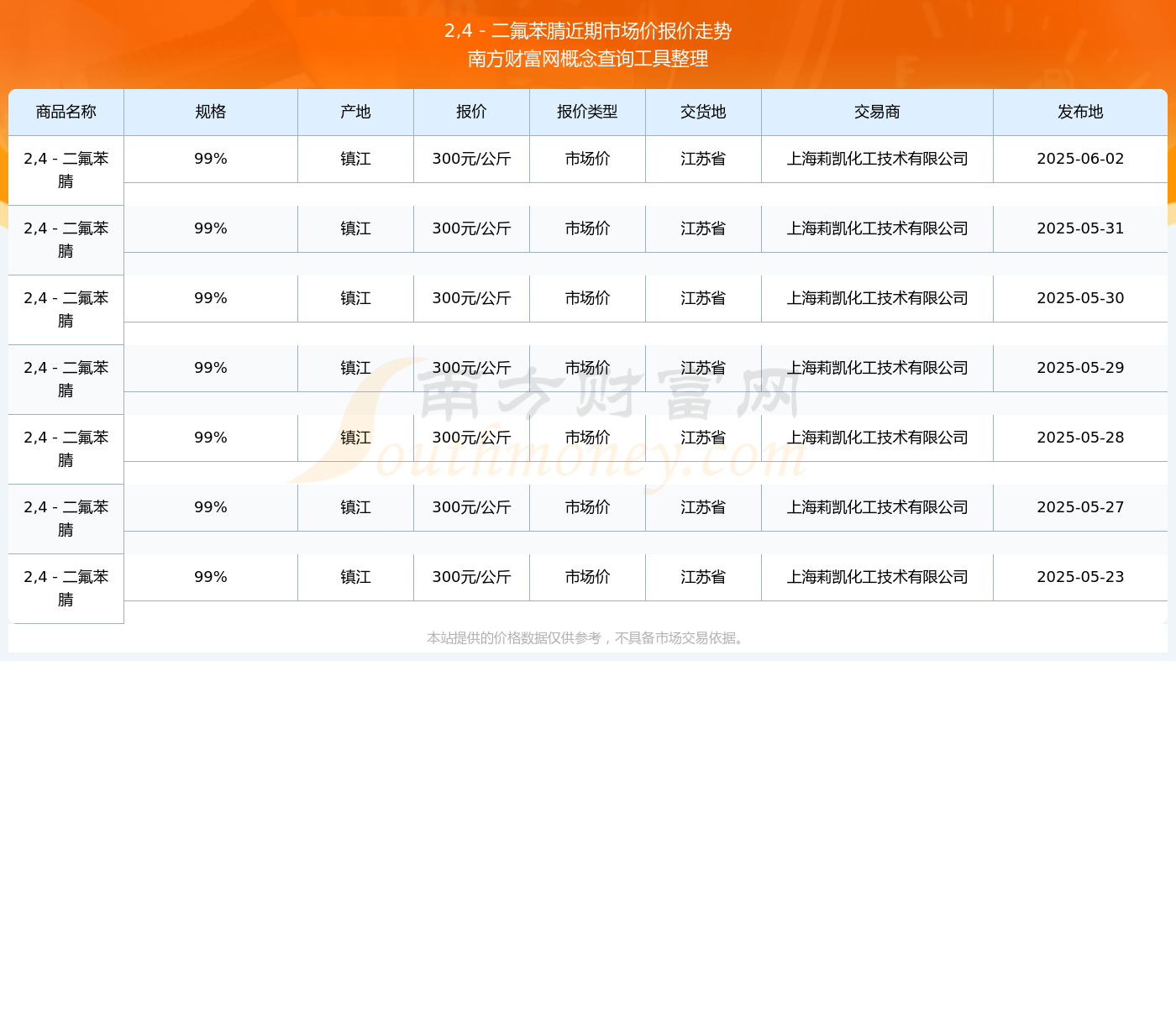Click 镇江 in the 2025-05-31 row
This screenshot has width=1176, height=1012.
coord(355,228)
